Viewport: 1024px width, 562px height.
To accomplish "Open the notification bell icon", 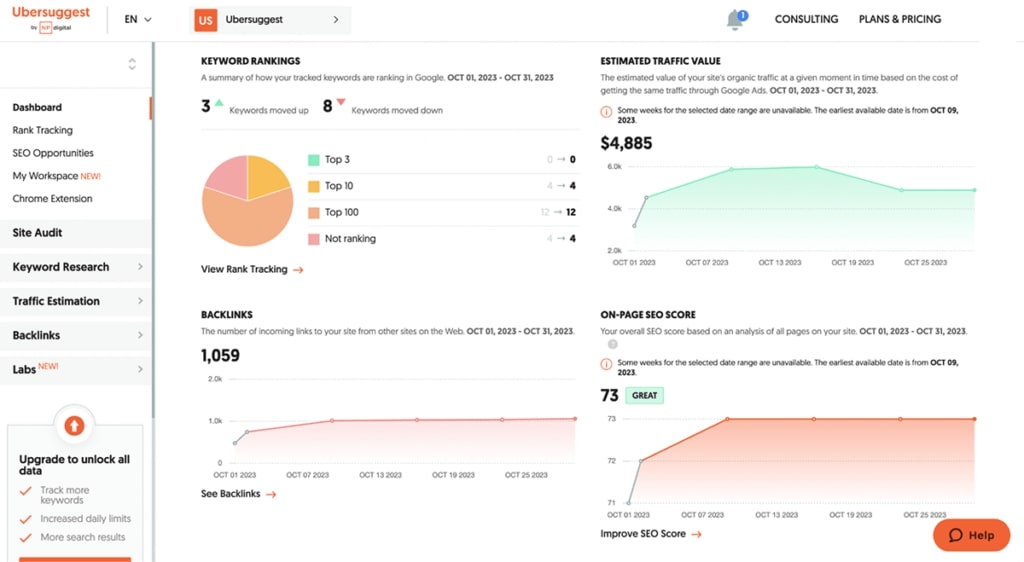I will (736, 20).
